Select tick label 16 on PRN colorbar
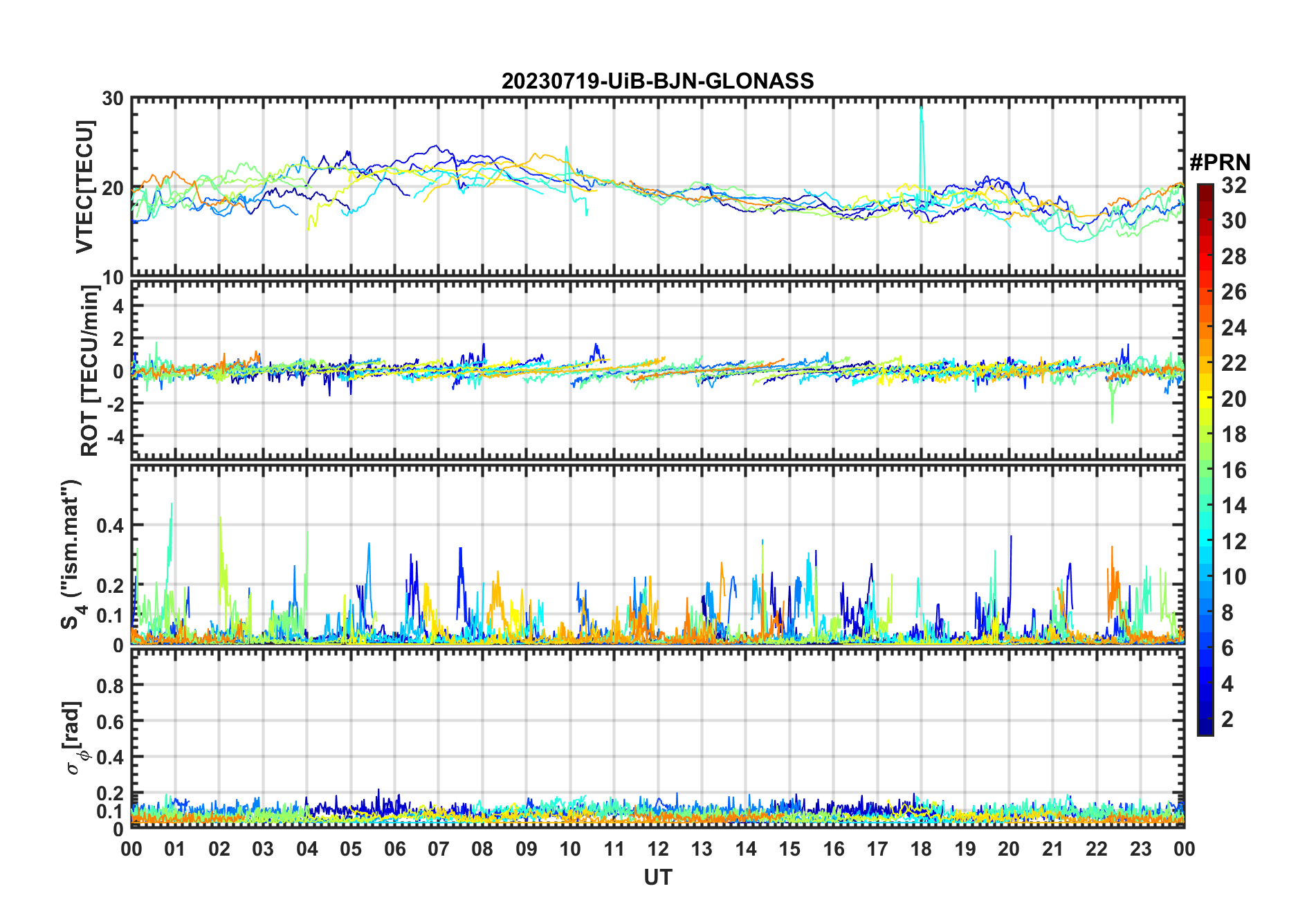Viewport: 1316px width, 920px height. (1234, 470)
